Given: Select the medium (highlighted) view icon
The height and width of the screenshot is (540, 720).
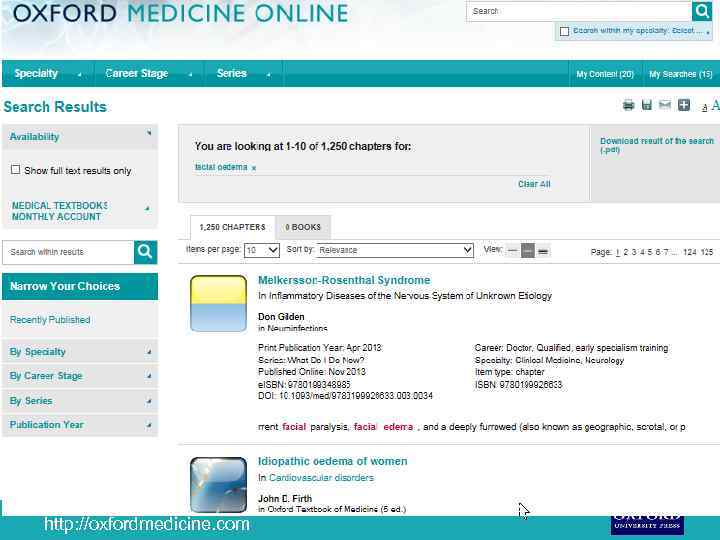Looking at the screenshot, I should click(x=528, y=251).
